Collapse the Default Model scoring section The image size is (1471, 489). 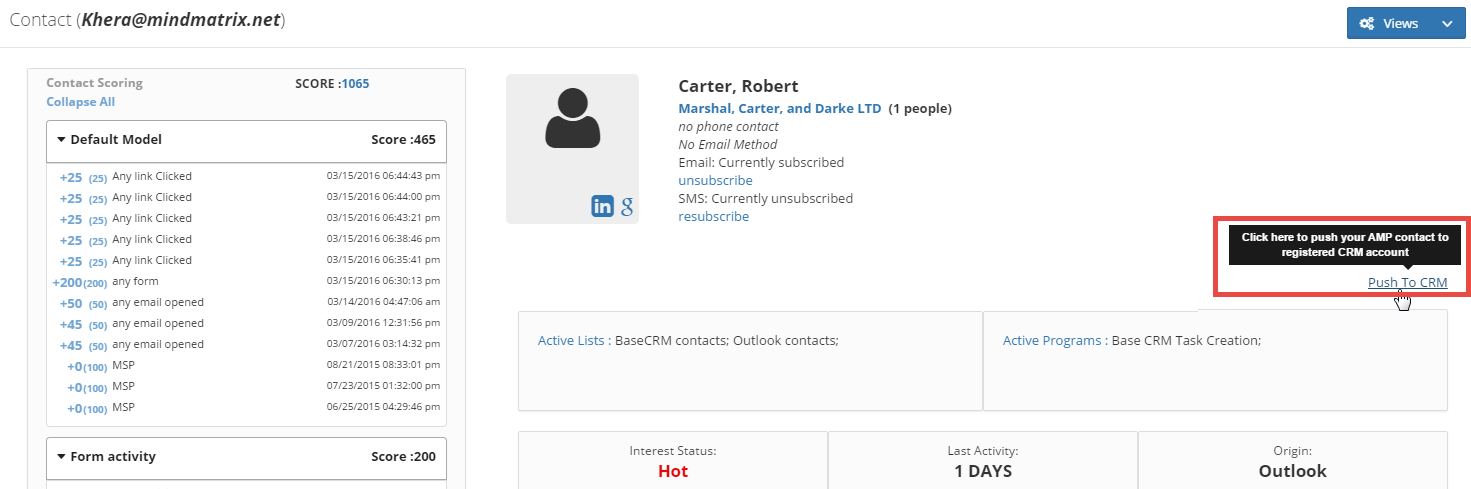tap(62, 140)
